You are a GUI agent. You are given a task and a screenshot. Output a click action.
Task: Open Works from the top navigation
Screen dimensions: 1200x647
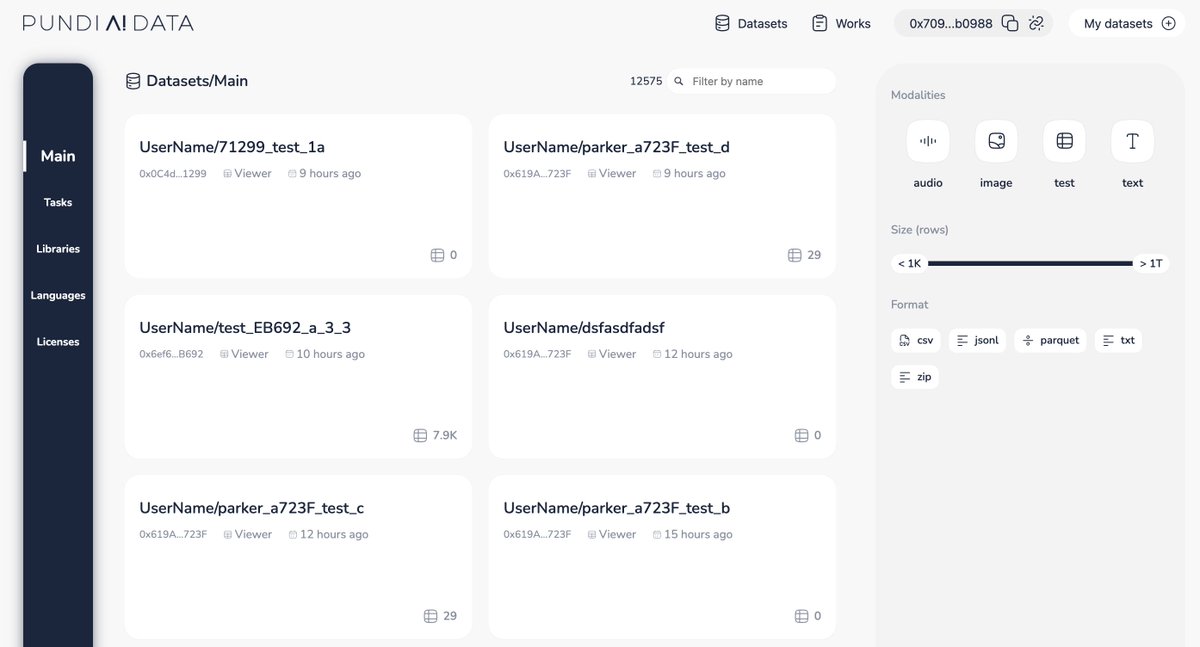pyautogui.click(x=840, y=22)
